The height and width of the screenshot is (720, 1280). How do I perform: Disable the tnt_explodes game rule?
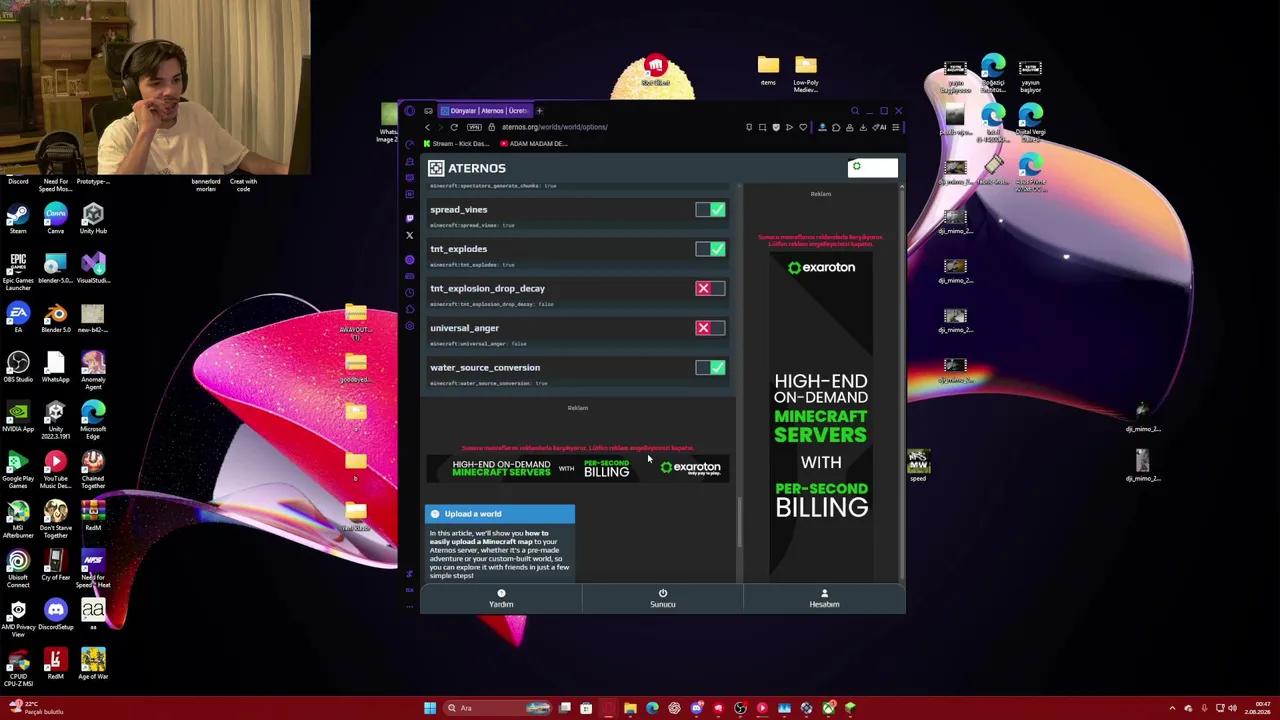coord(710,249)
